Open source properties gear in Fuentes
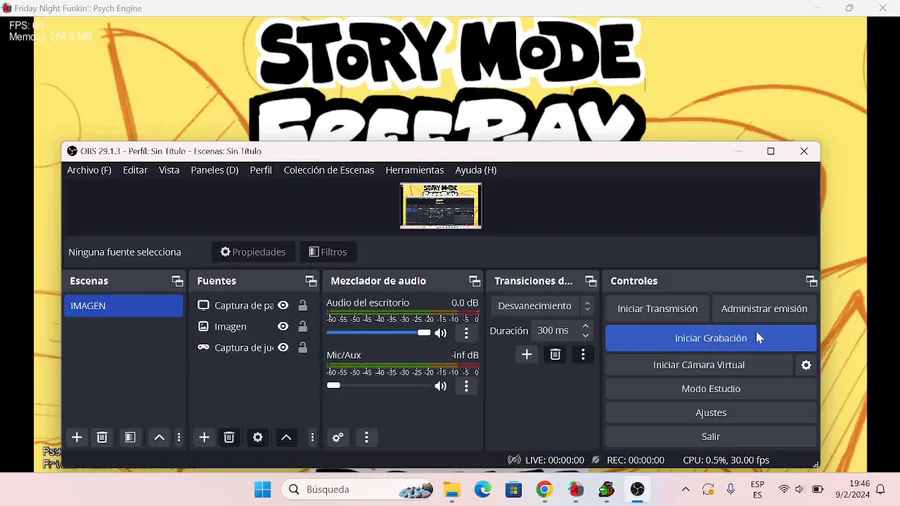 point(258,437)
